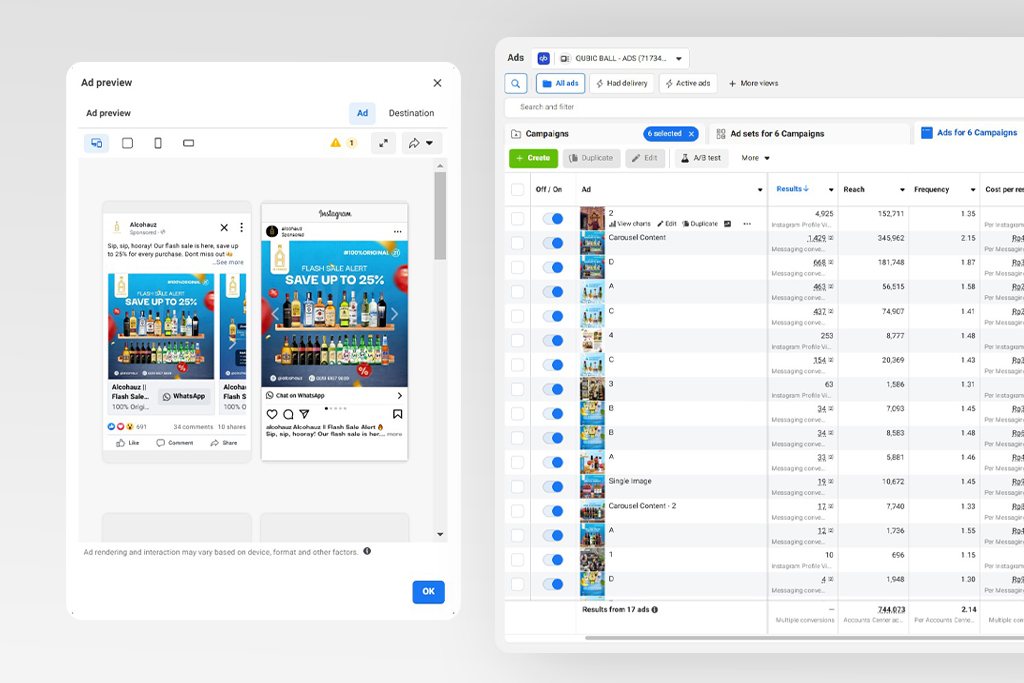Open the Ad sets for 6 Campaigns tab
The height and width of the screenshot is (683, 1024).
(770, 133)
